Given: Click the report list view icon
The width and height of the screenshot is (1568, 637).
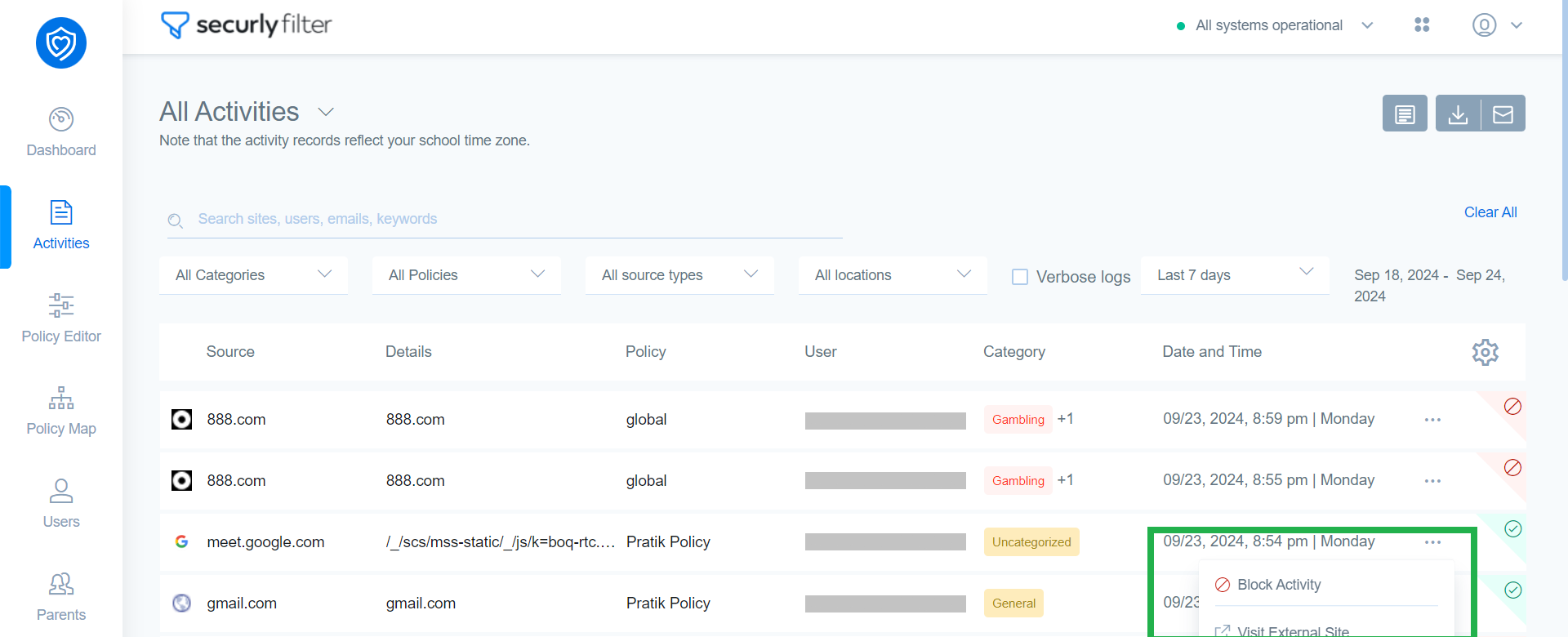Looking at the screenshot, I should coord(1405,114).
